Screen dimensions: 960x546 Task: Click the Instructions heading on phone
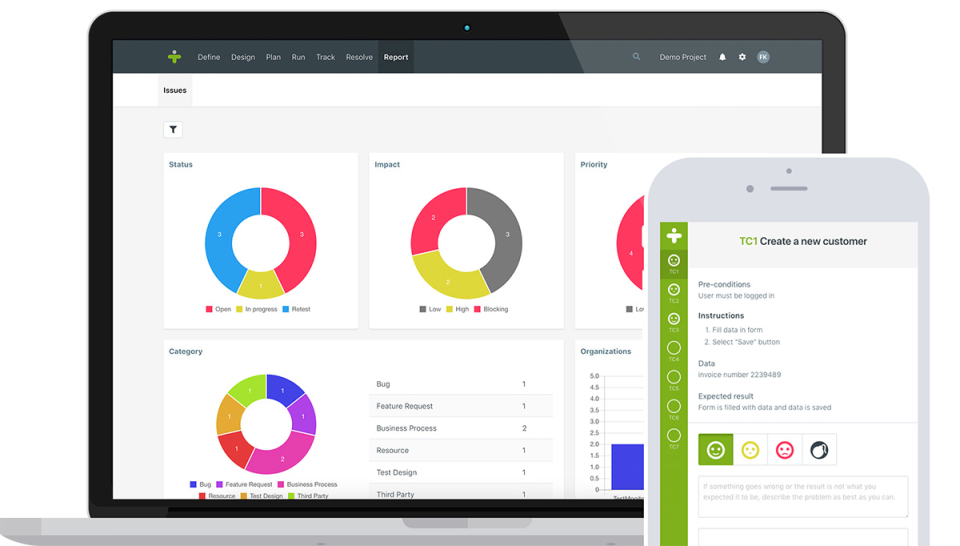coord(721,316)
